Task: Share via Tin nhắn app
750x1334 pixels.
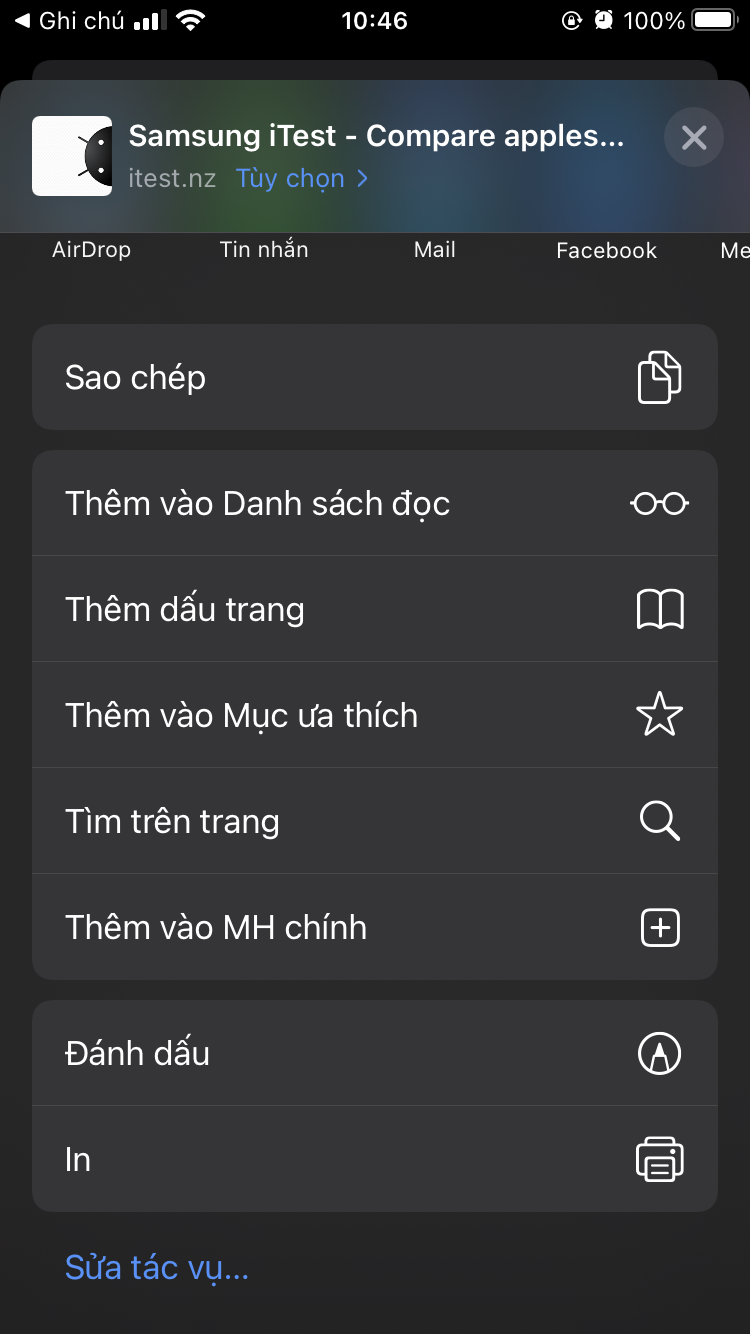Action: click(264, 250)
